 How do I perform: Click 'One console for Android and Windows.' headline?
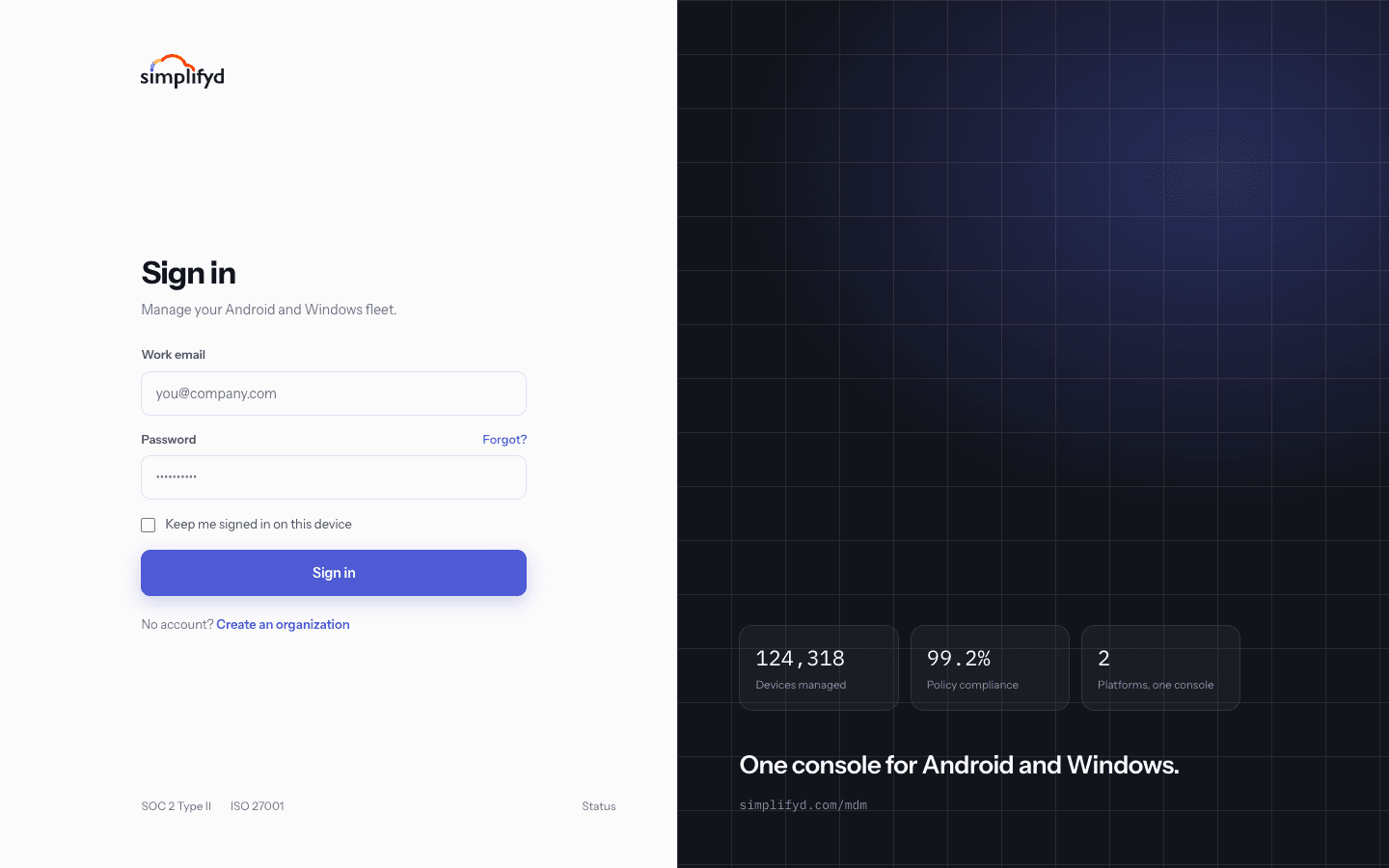coord(960,765)
